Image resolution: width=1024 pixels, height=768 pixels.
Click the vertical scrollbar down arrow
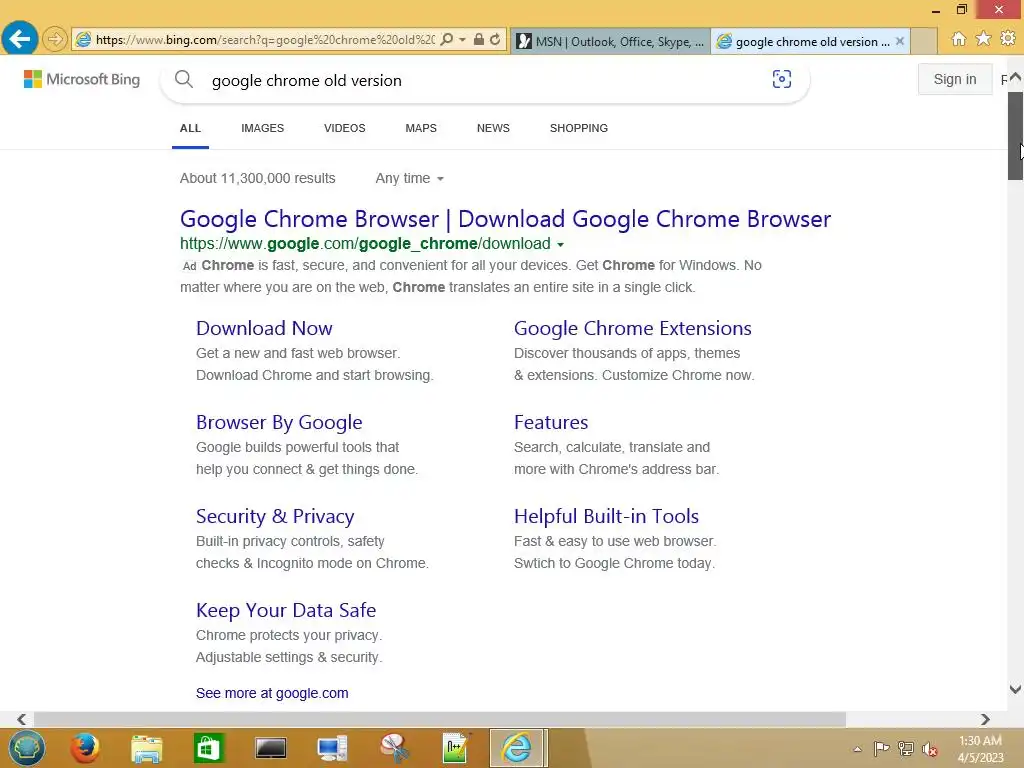(1015, 689)
